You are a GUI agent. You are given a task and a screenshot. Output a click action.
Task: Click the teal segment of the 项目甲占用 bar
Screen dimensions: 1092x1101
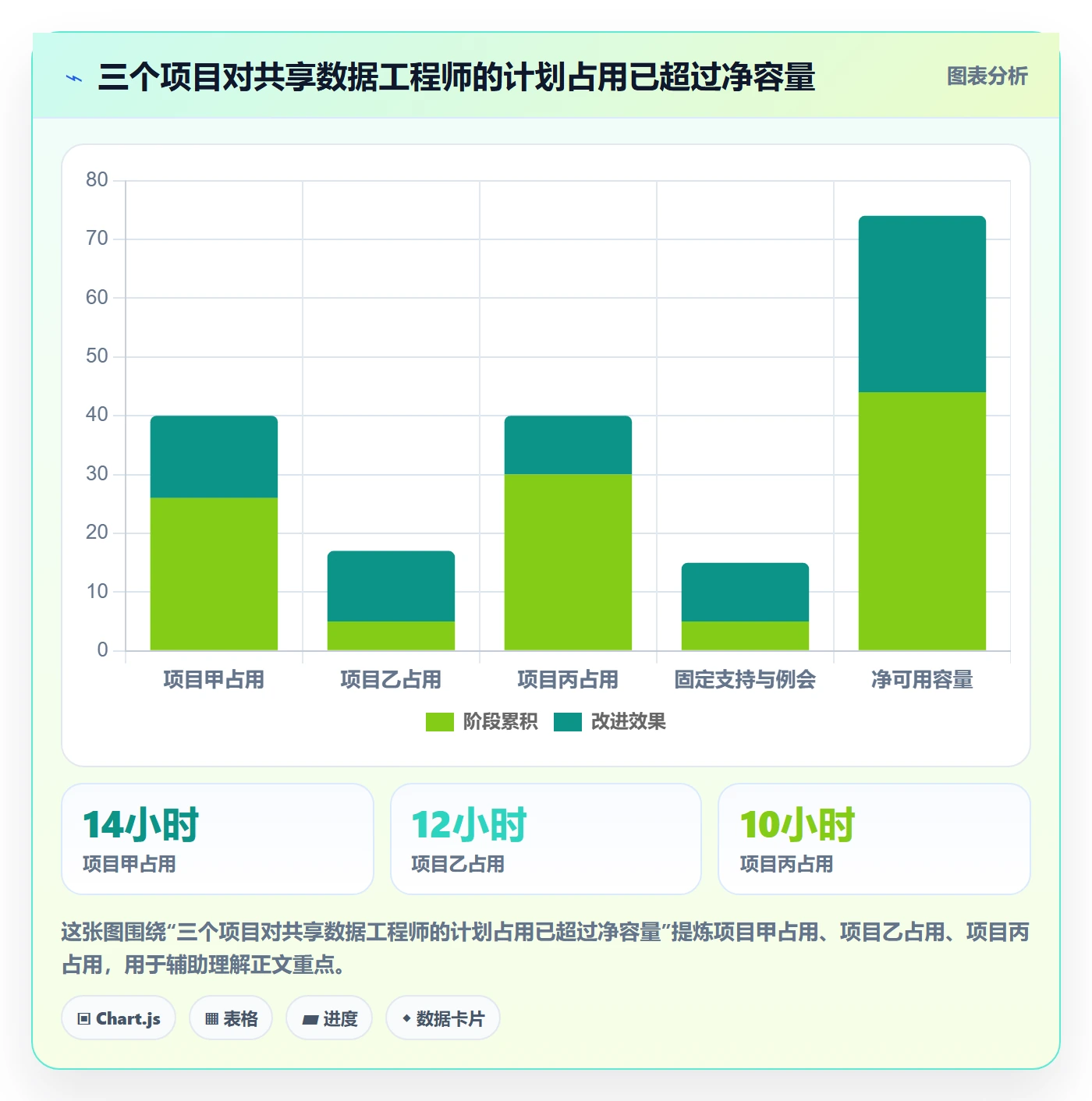click(x=214, y=457)
